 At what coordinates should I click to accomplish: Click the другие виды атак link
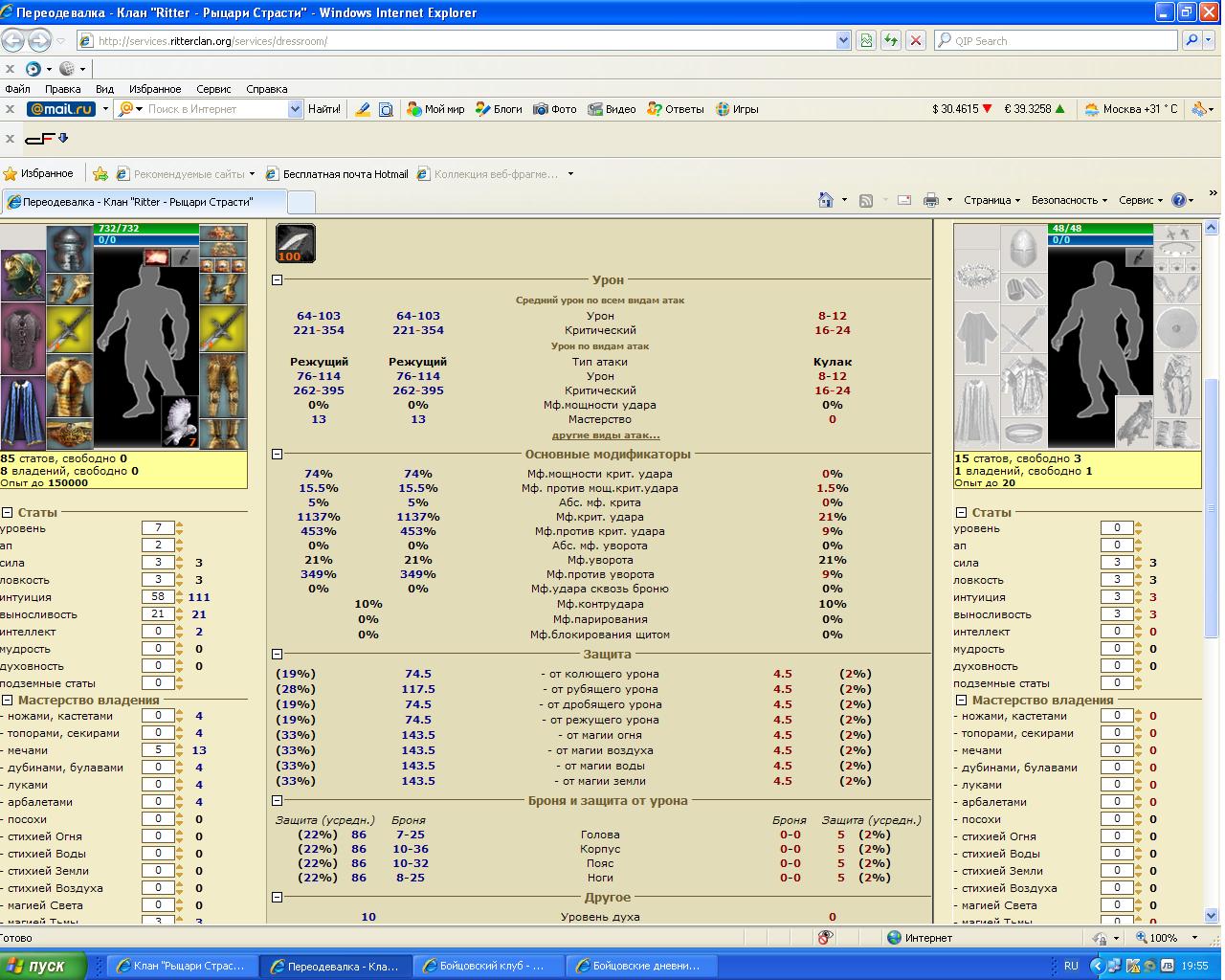(605, 435)
